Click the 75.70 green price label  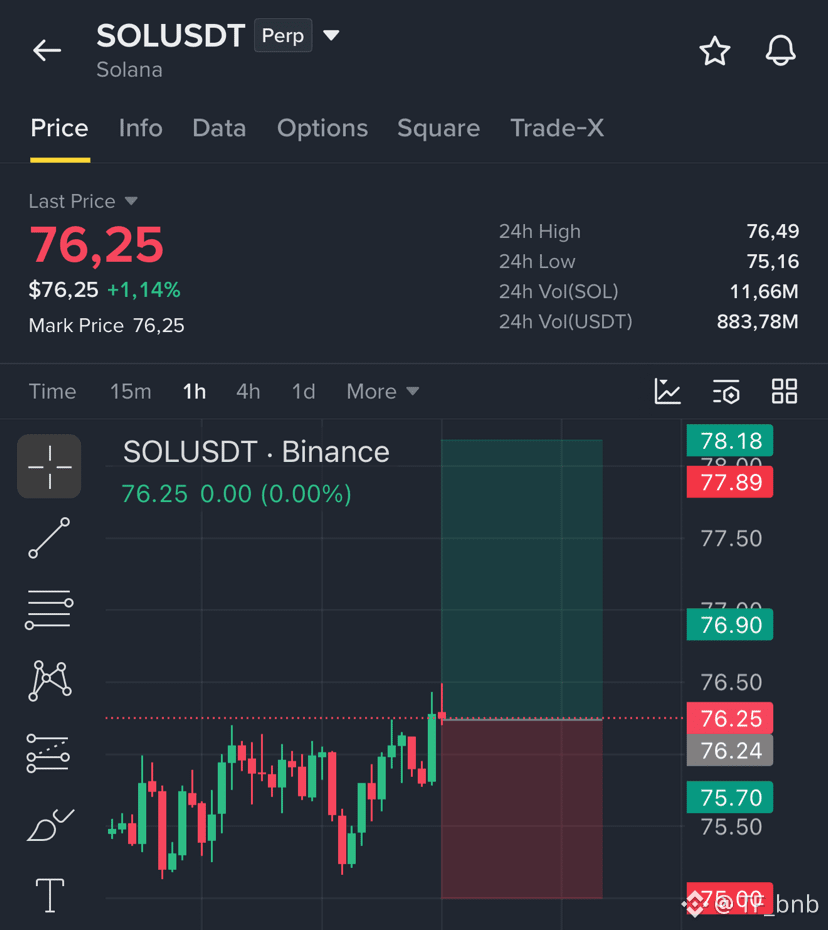tap(730, 797)
